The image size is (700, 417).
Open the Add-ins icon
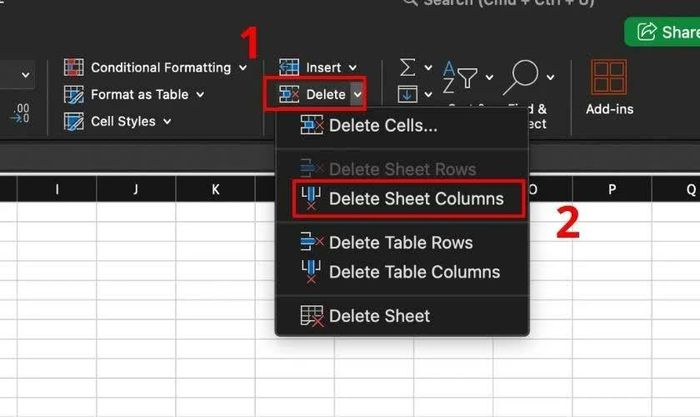click(609, 77)
